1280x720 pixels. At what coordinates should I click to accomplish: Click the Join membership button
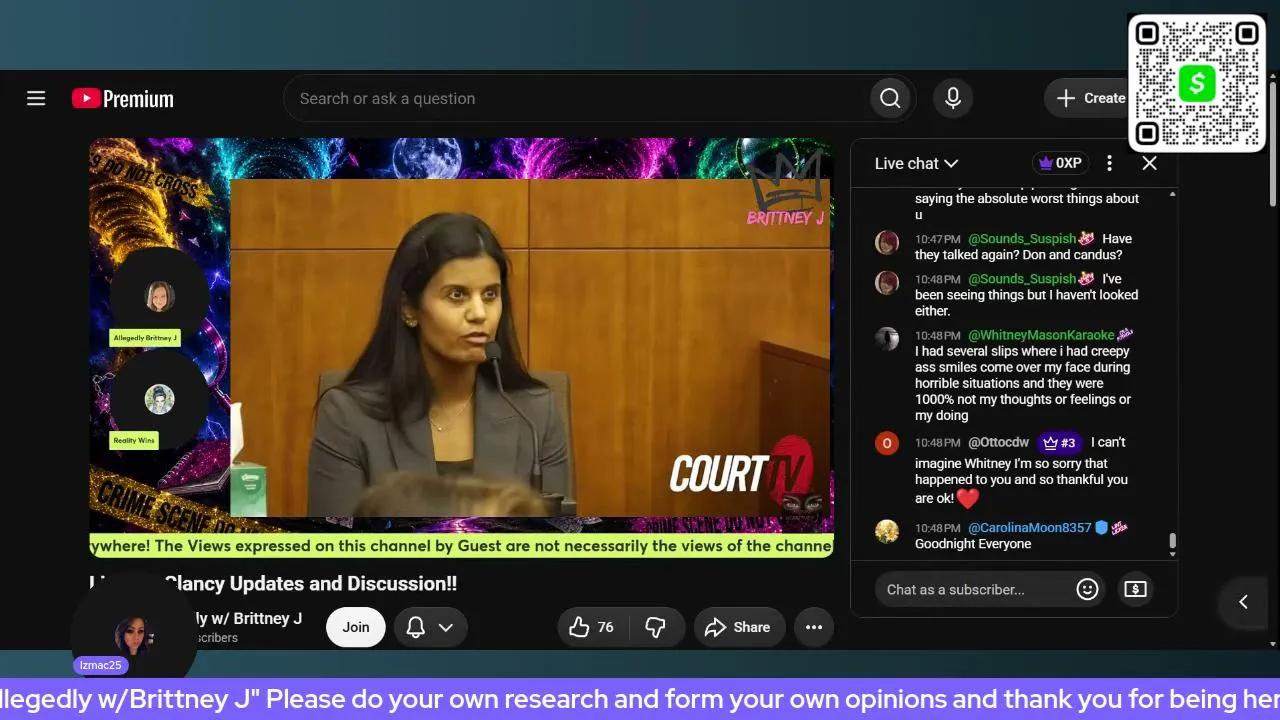[356, 627]
